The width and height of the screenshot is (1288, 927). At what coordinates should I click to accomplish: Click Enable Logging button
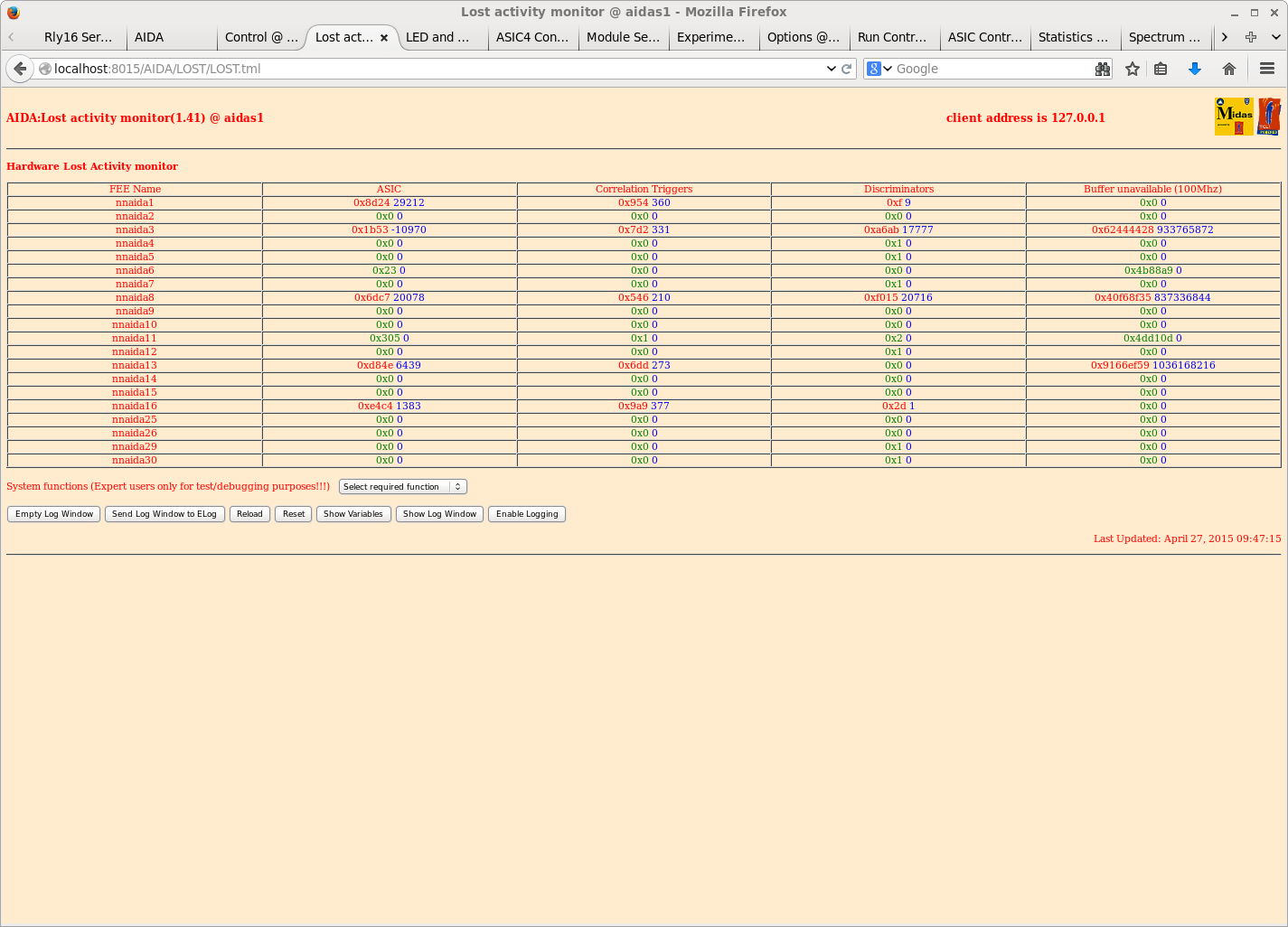[527, 514]
